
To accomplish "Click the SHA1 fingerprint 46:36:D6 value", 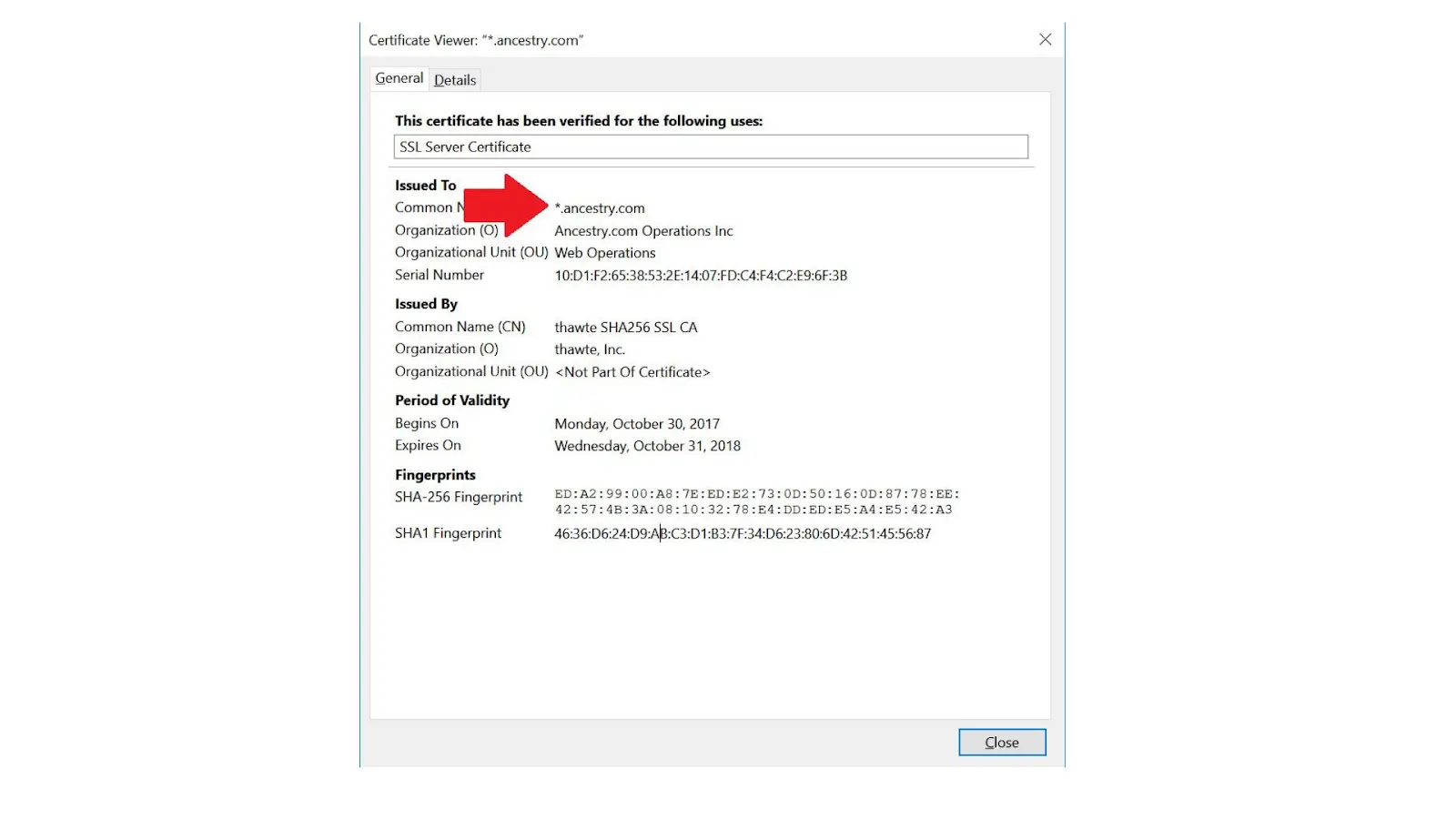I will click(x=743, y=534).
